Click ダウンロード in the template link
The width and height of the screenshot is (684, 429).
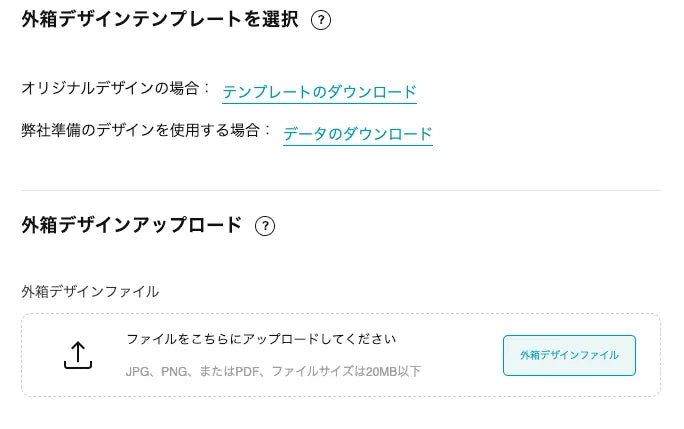pyautogui.click(x=372, y=92)
